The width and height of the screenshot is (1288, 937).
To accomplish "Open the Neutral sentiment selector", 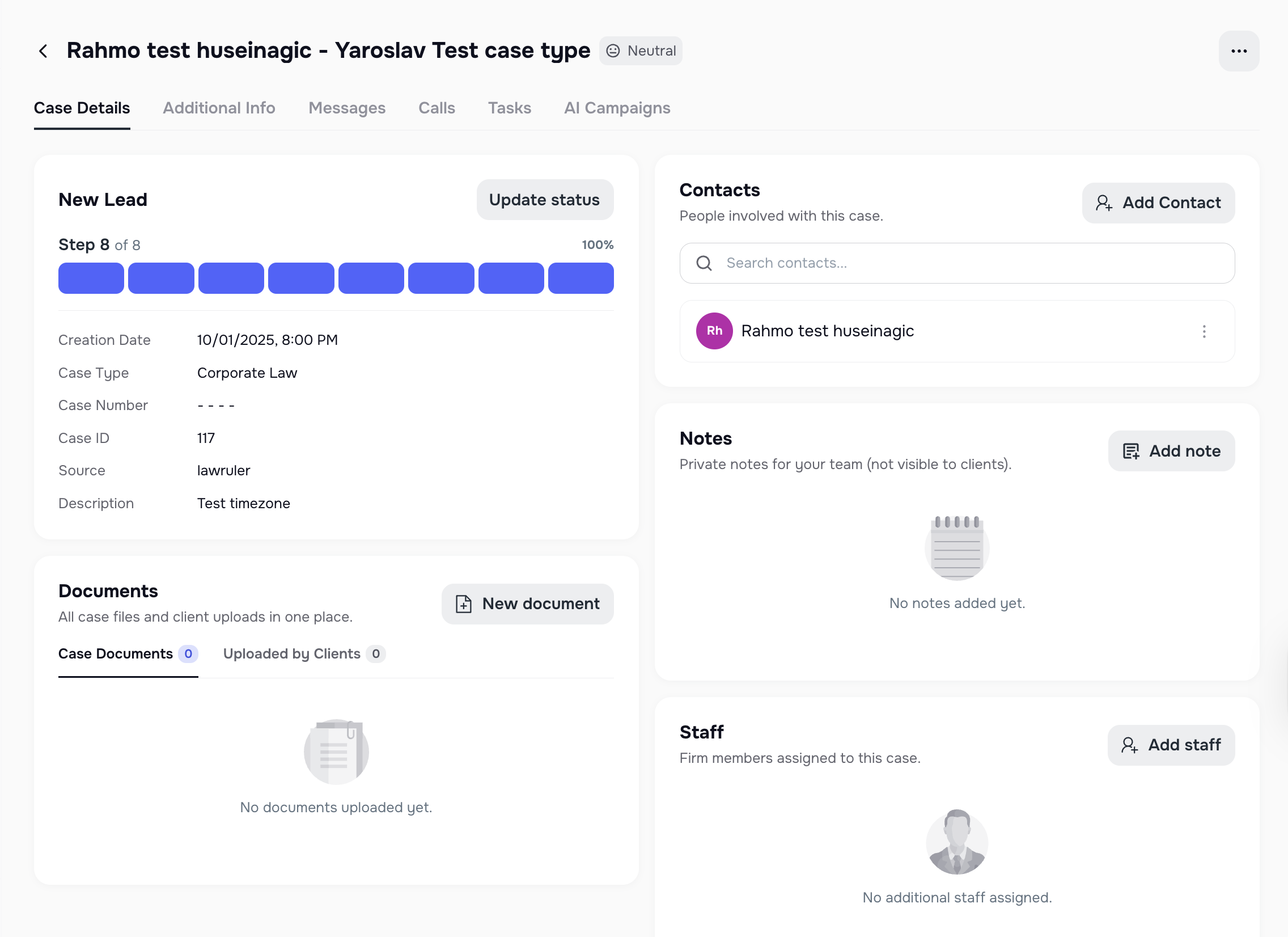I will [x=641, y=50].
